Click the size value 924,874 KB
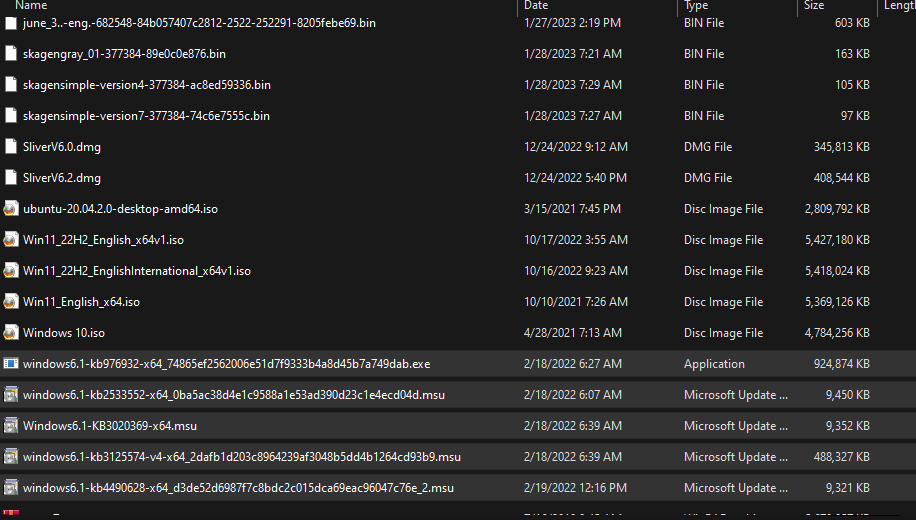Screen dimensions: 916x520 click(842, 363)
